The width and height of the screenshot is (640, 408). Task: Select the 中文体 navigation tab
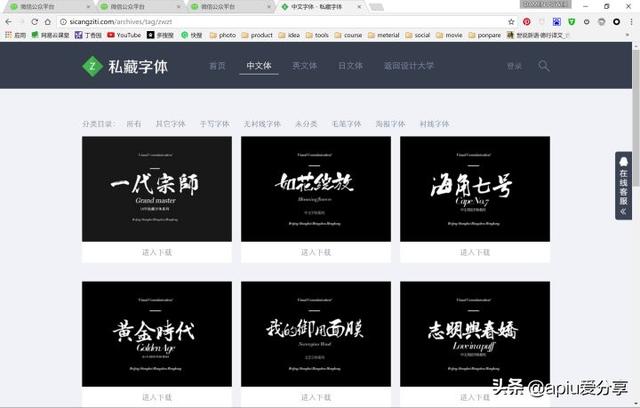259,66
